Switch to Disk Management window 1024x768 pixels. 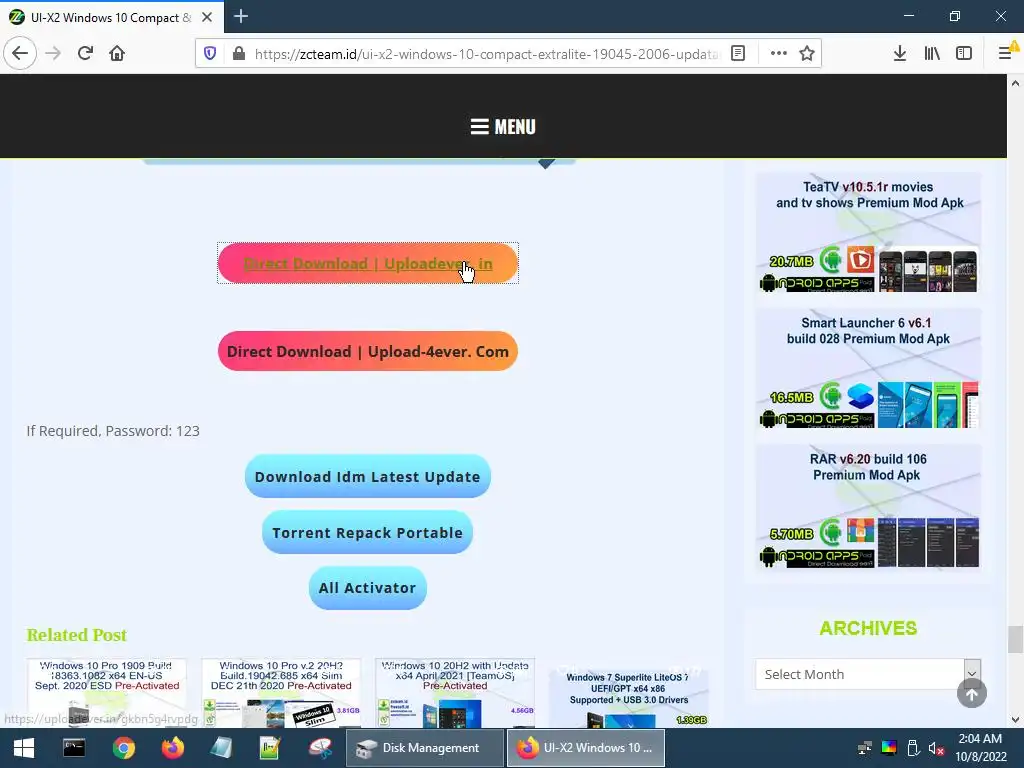point(425,748)
